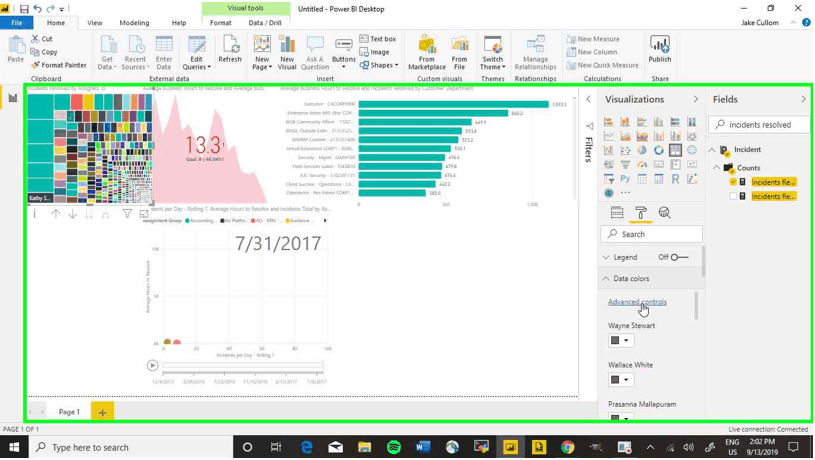Screen dimensions: 815x460
Task: Add a new page with plus button
Action: (x=102, y=412)
